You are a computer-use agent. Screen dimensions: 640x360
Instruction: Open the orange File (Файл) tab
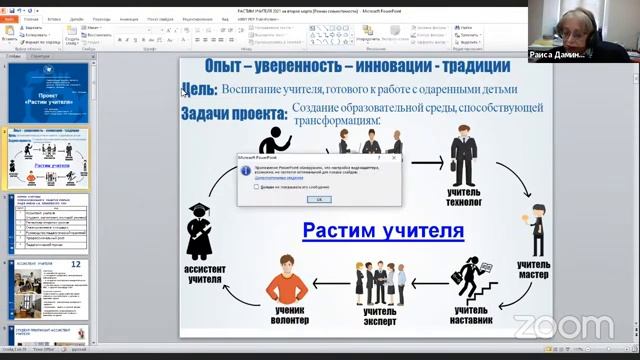(x=9, y=19)
